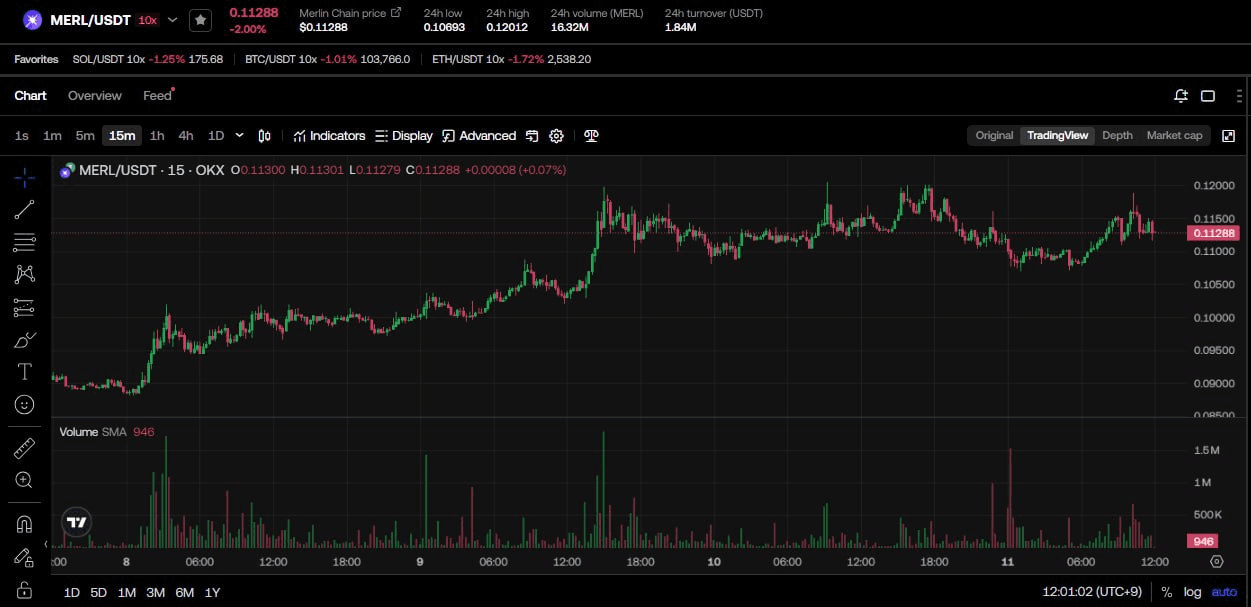The height and width of the screenshot is (607, 1251).
Task: Select the 1D timeframe in top toolbar
Action: pos(216,136)
